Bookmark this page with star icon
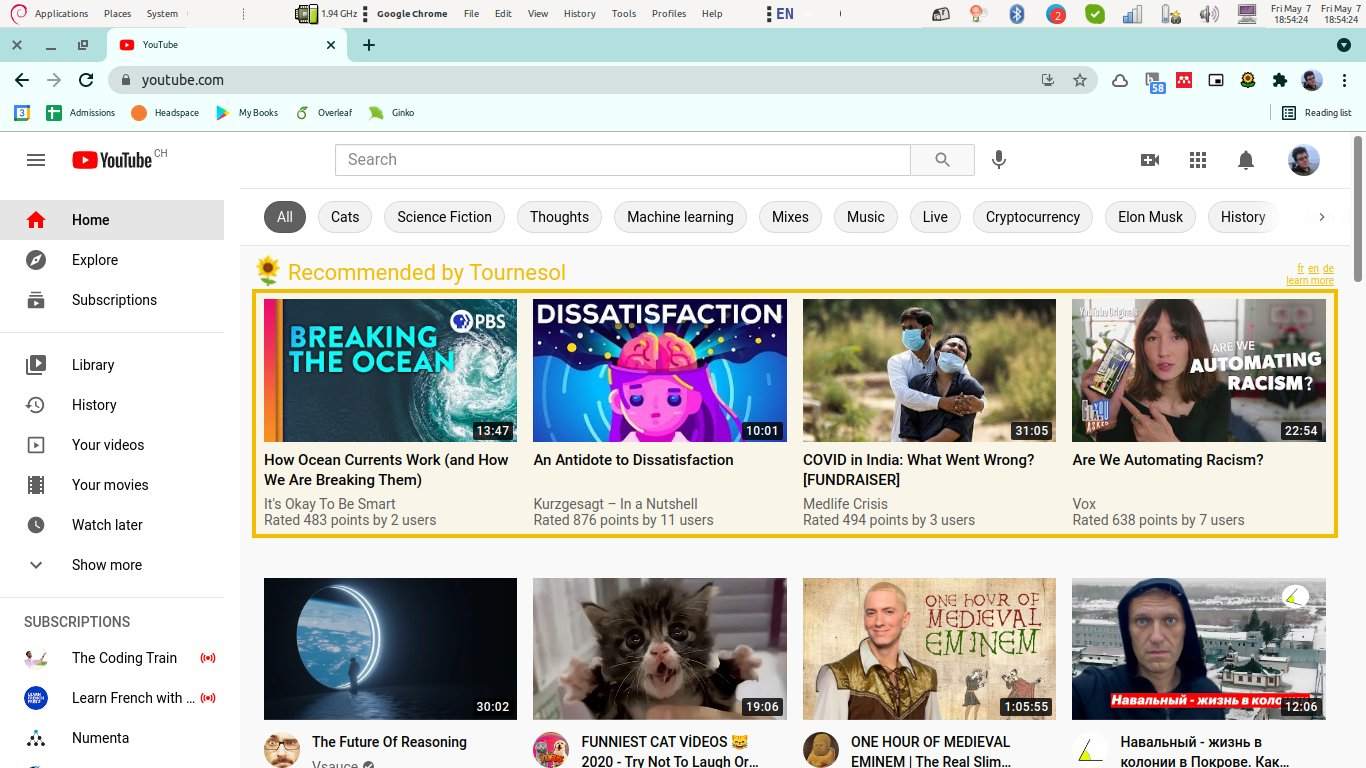This screenshot has height=768, width=1366. coord(1080,80)
